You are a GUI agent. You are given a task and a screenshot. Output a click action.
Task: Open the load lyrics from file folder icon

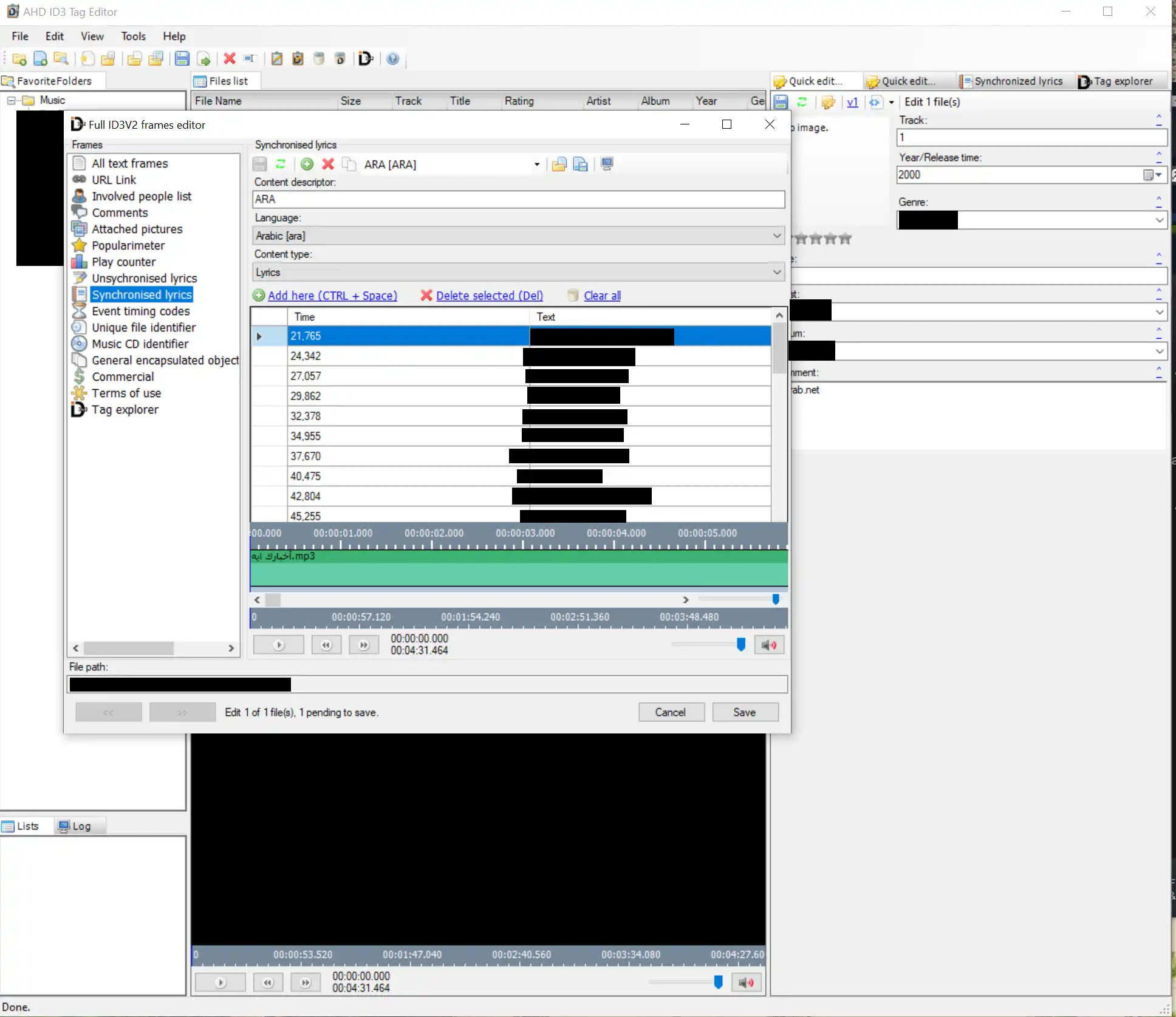tap(559, 164)
